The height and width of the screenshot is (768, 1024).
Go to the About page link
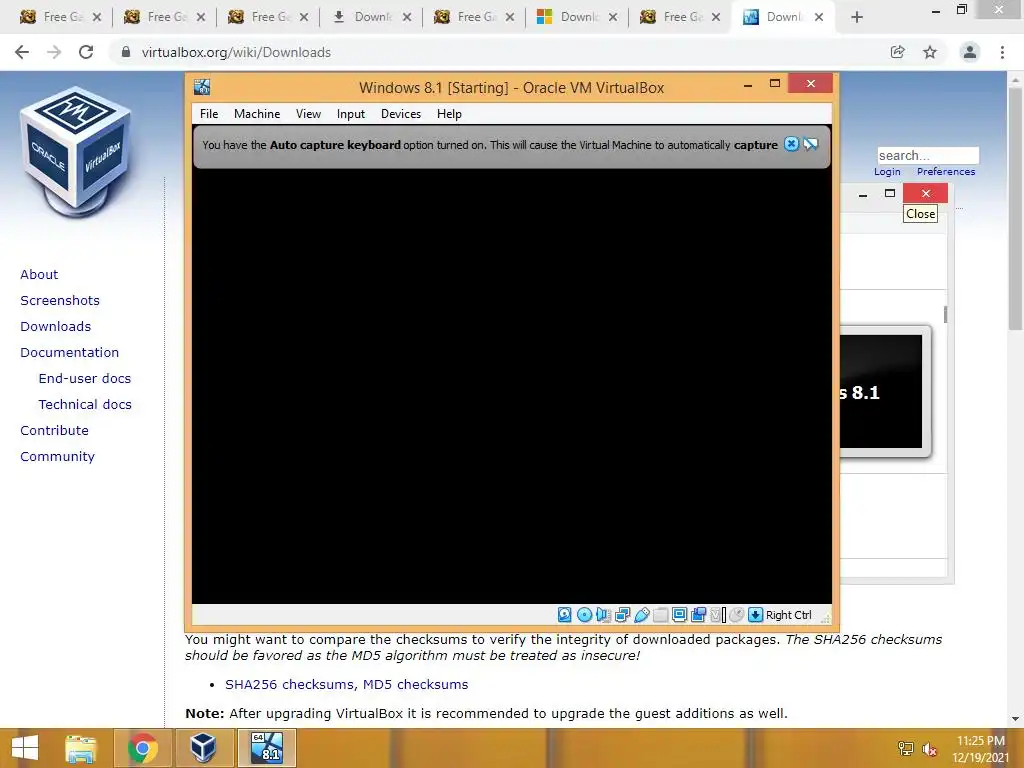(x=39, y=274)
